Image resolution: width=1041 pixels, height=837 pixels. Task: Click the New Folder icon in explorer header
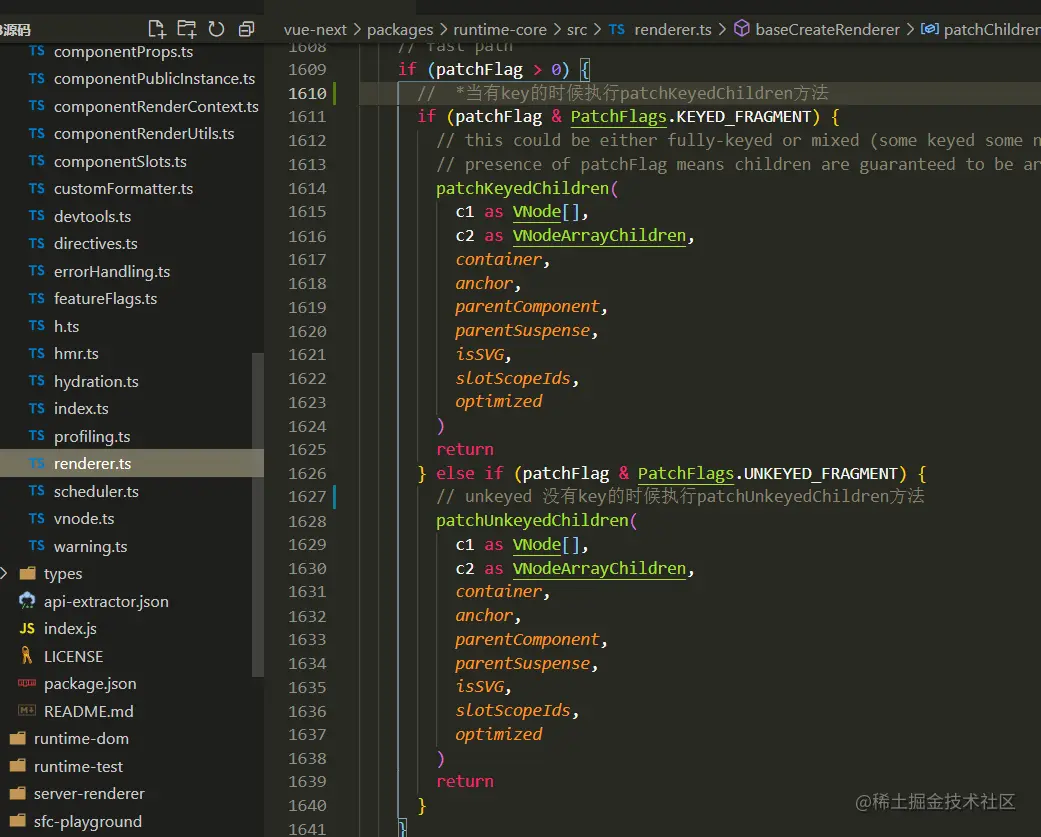(187, 29)
